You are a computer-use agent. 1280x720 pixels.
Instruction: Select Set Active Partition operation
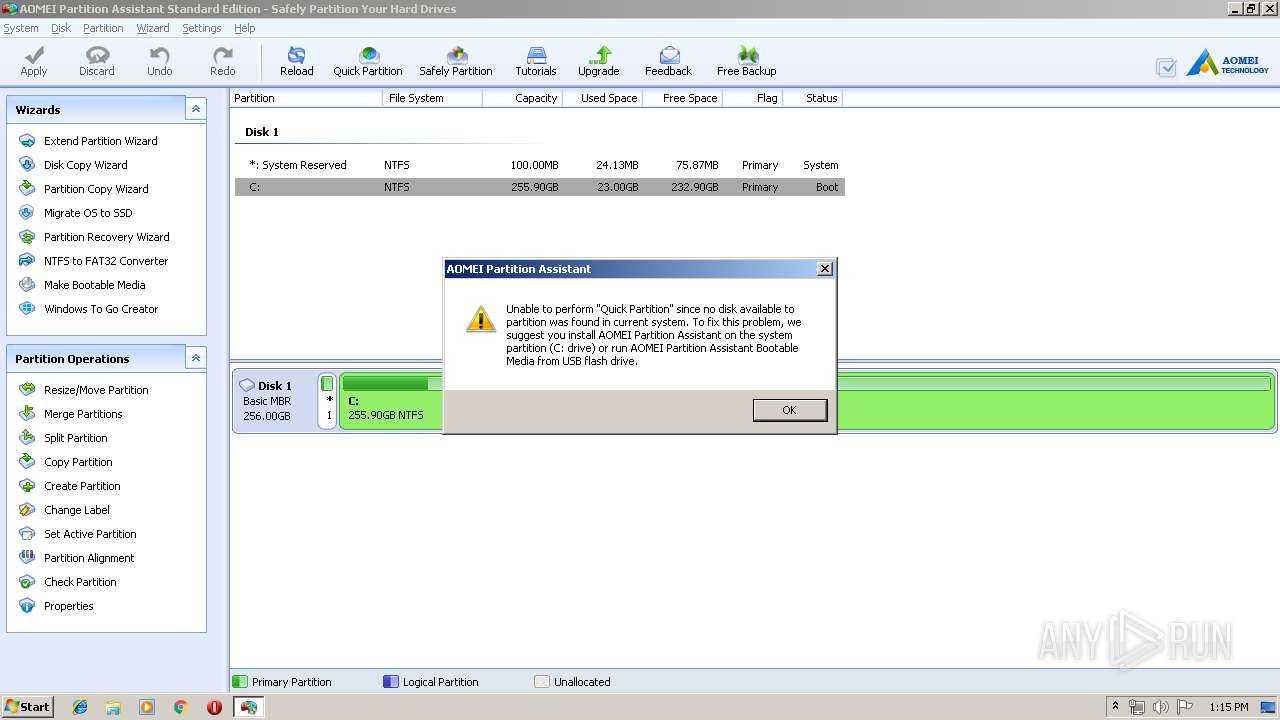(x=90, y=534)
